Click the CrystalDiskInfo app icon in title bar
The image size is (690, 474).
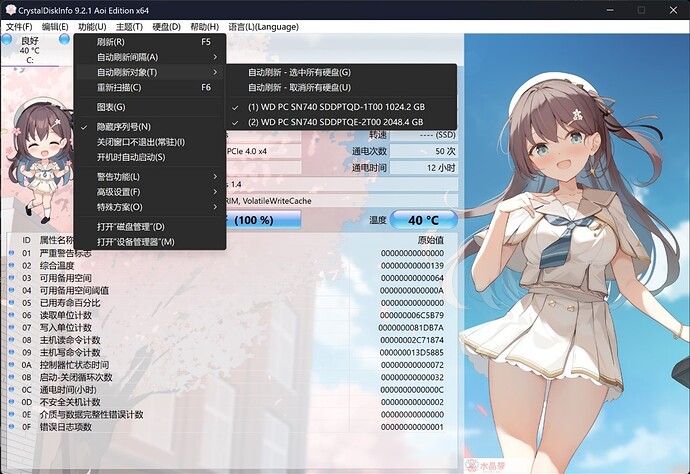tap(10, 8)
